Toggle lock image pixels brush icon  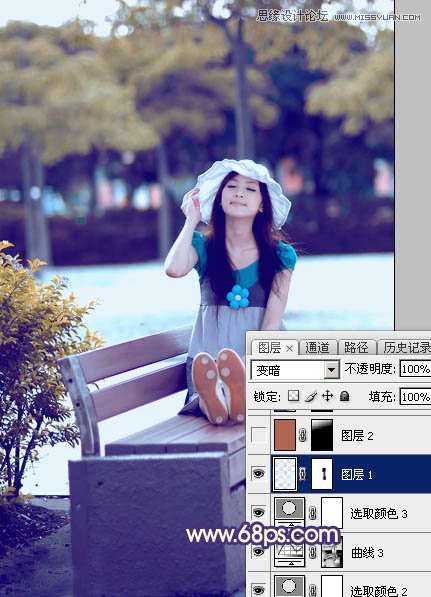click(311, 396)
